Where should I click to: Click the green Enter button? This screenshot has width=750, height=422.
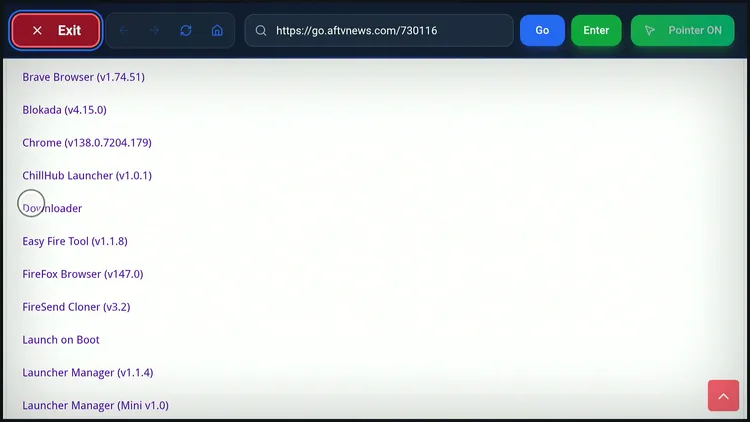pos(596,30)
